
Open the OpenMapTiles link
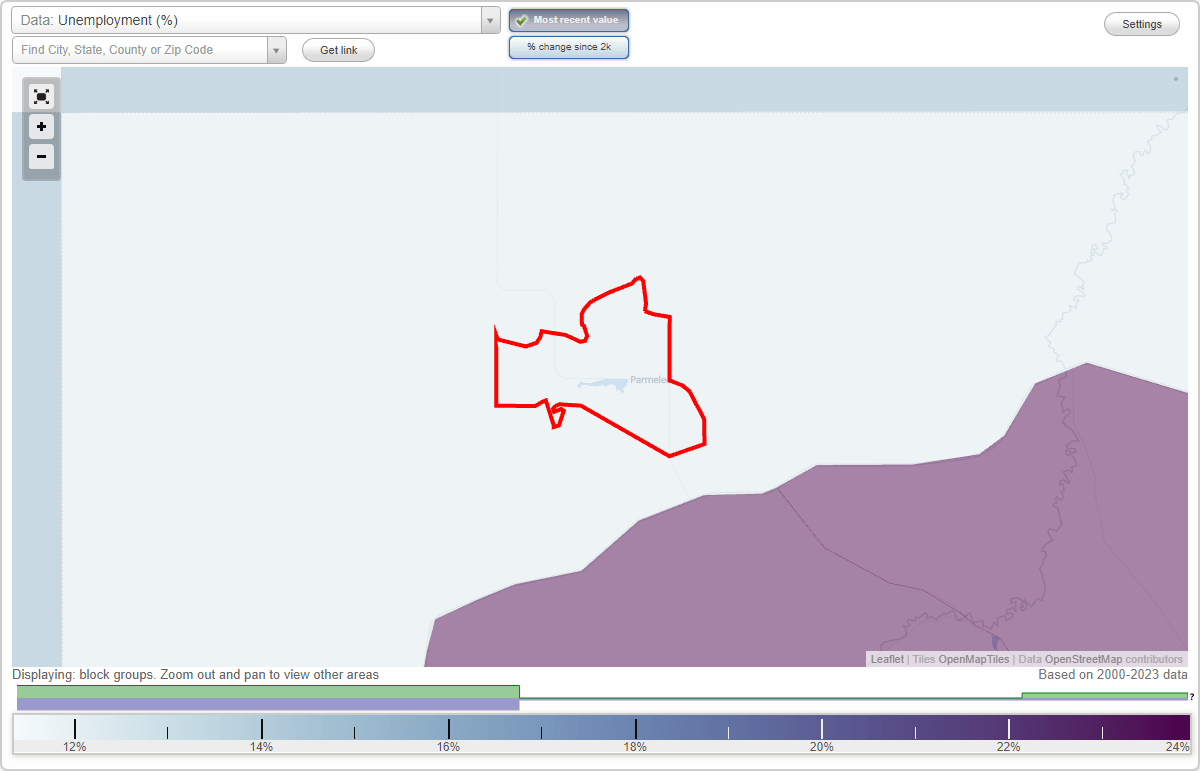[x=973, y=659]
